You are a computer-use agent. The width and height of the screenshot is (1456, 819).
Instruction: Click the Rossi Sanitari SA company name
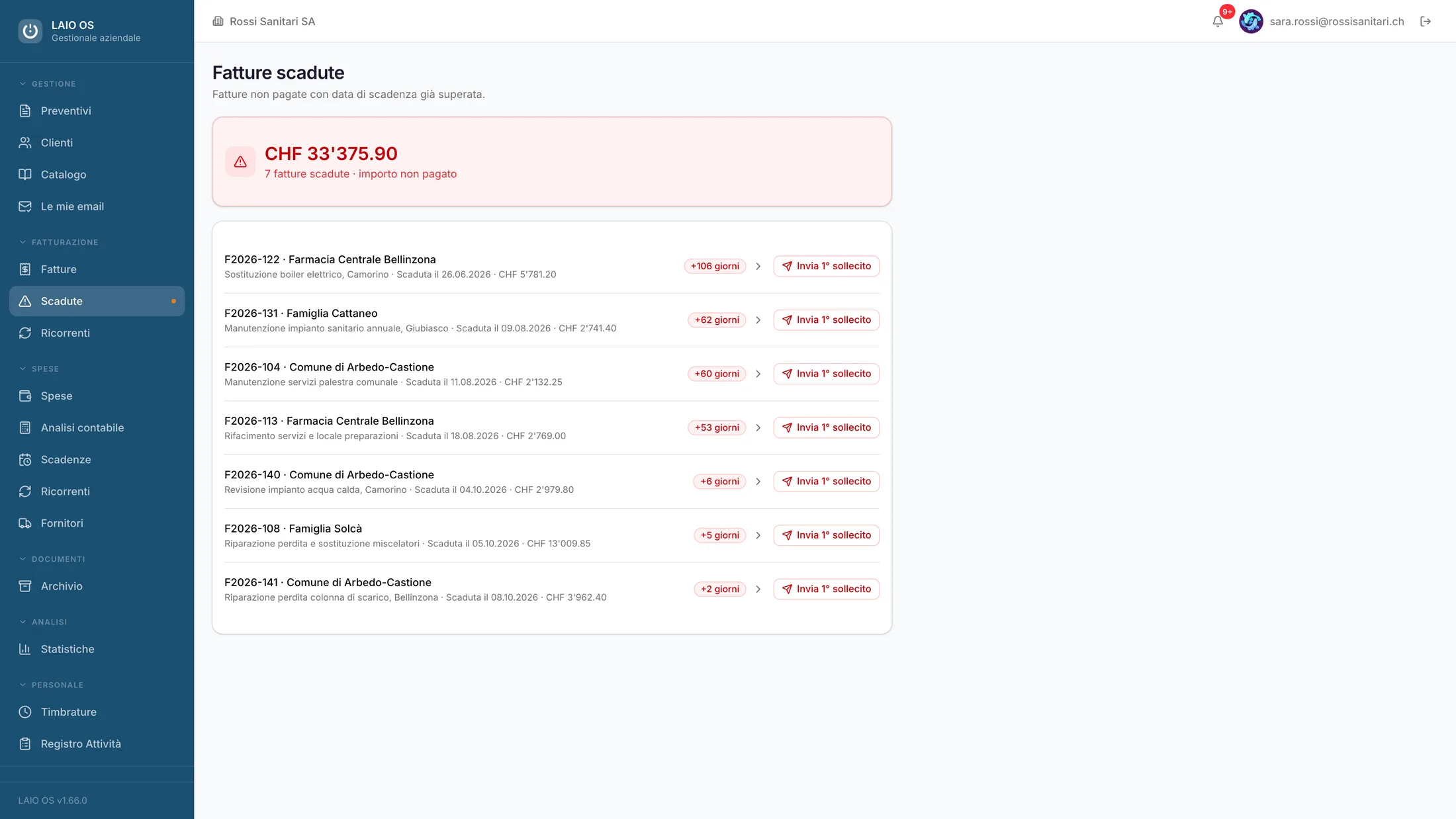click(x=272, y=21)
